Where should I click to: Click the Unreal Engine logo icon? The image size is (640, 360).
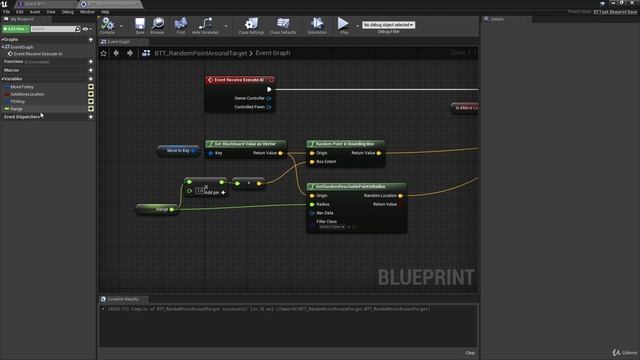[4, 4]
